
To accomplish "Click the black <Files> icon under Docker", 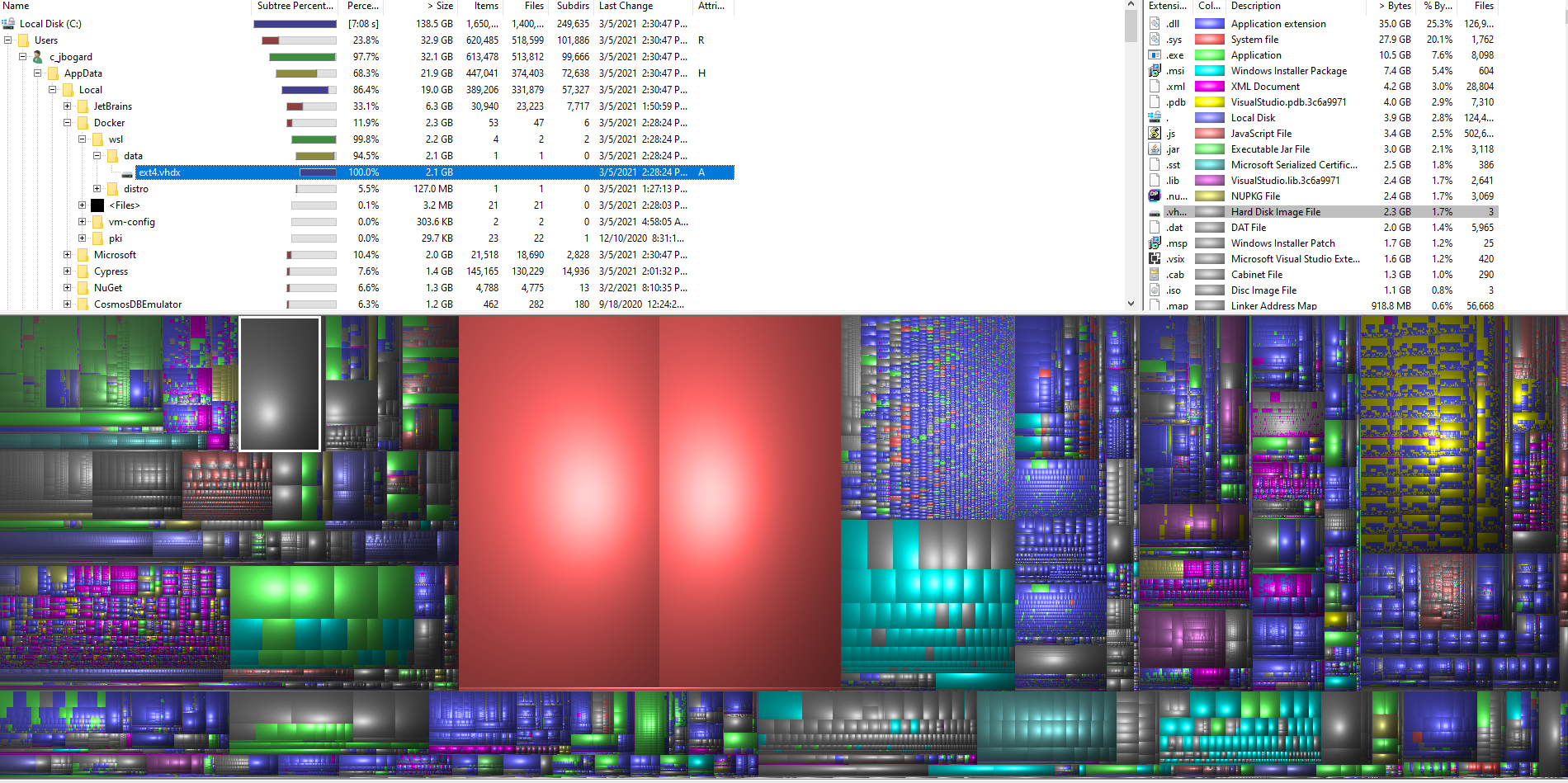I will pyautogui.click(x=97, y=205).
